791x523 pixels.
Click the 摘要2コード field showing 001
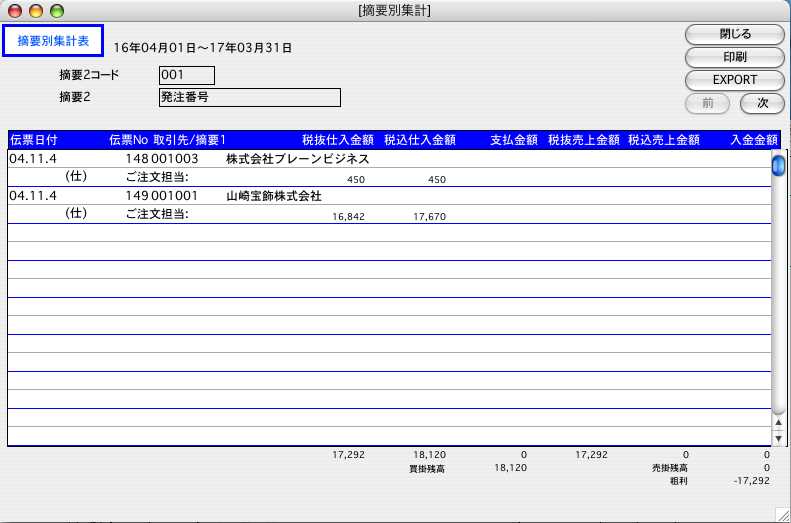coord(186,75)
